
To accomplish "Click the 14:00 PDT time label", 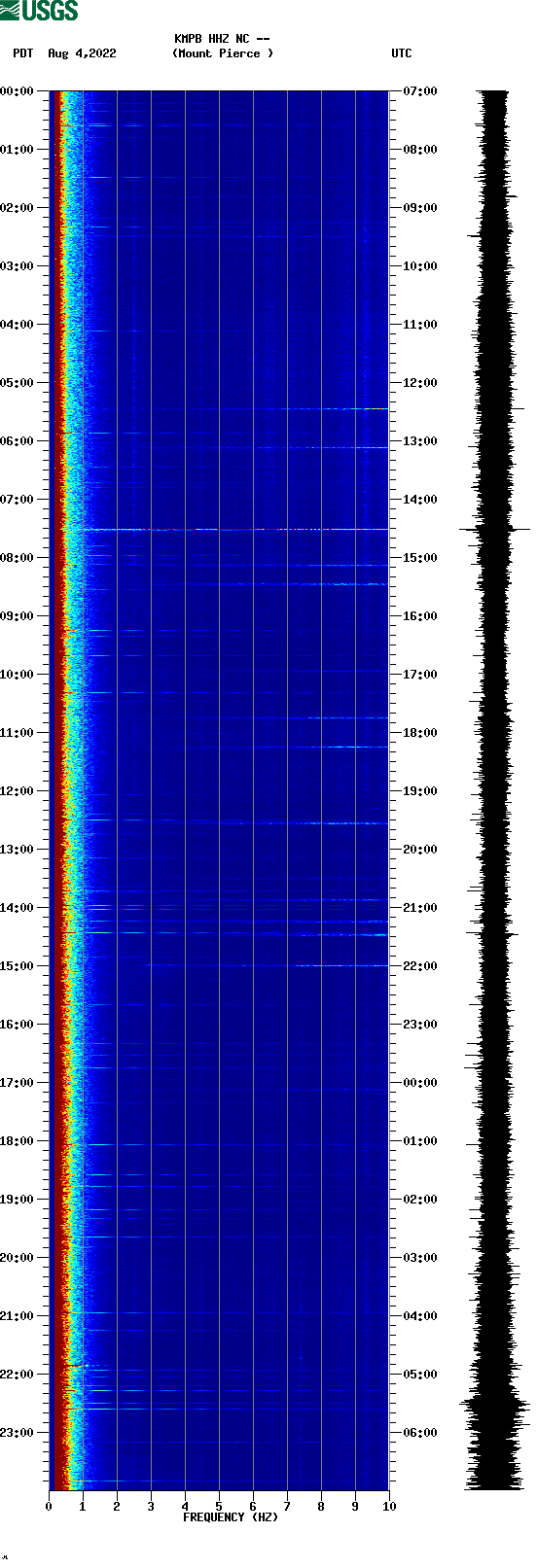I will (18, 908).
